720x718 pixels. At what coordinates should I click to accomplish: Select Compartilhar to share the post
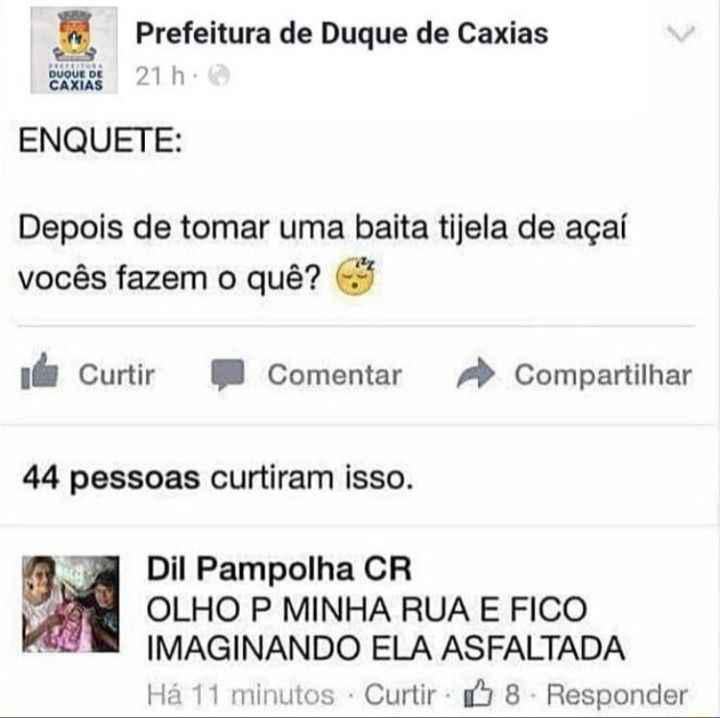point(603,375)
